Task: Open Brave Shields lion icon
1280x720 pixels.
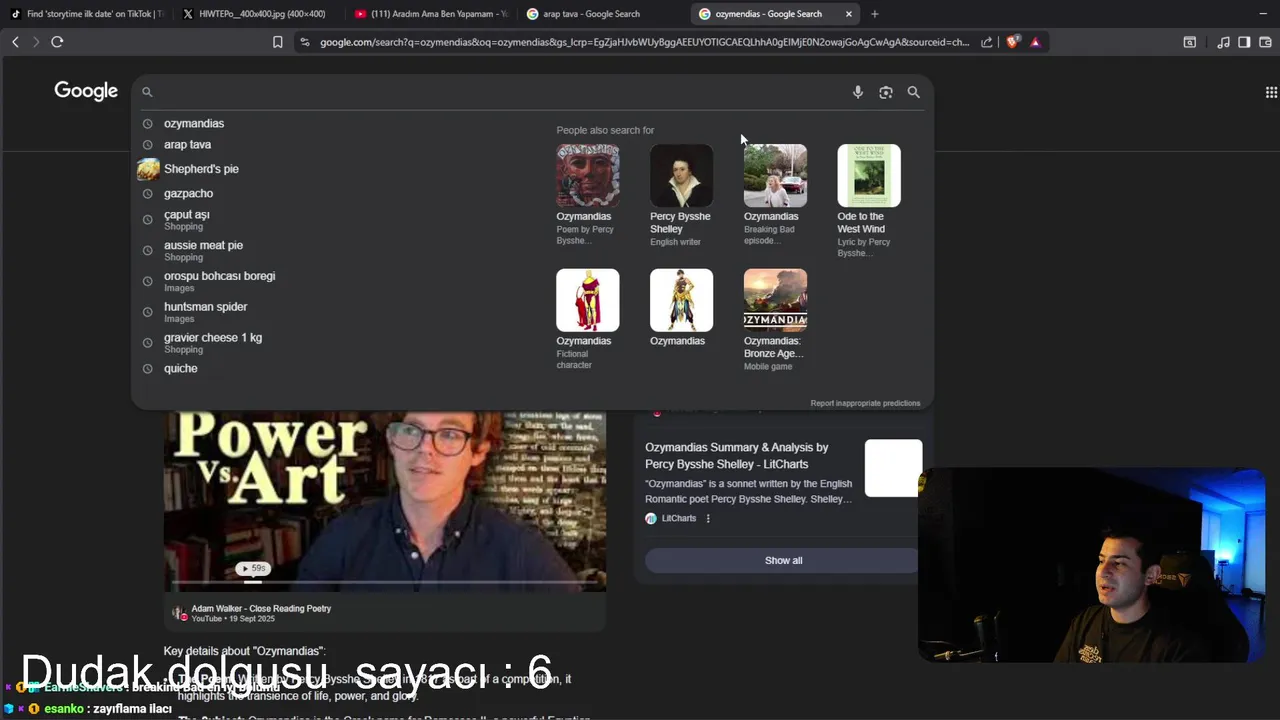Action: click(x=1012, y=42)
